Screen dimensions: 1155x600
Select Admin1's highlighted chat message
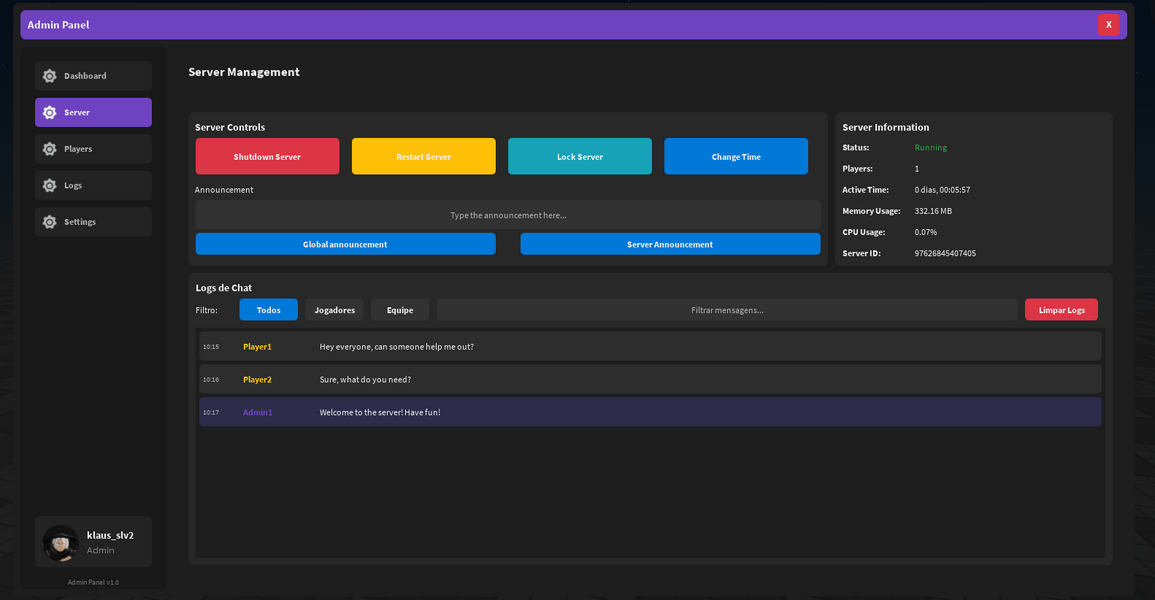click(650, 411)
